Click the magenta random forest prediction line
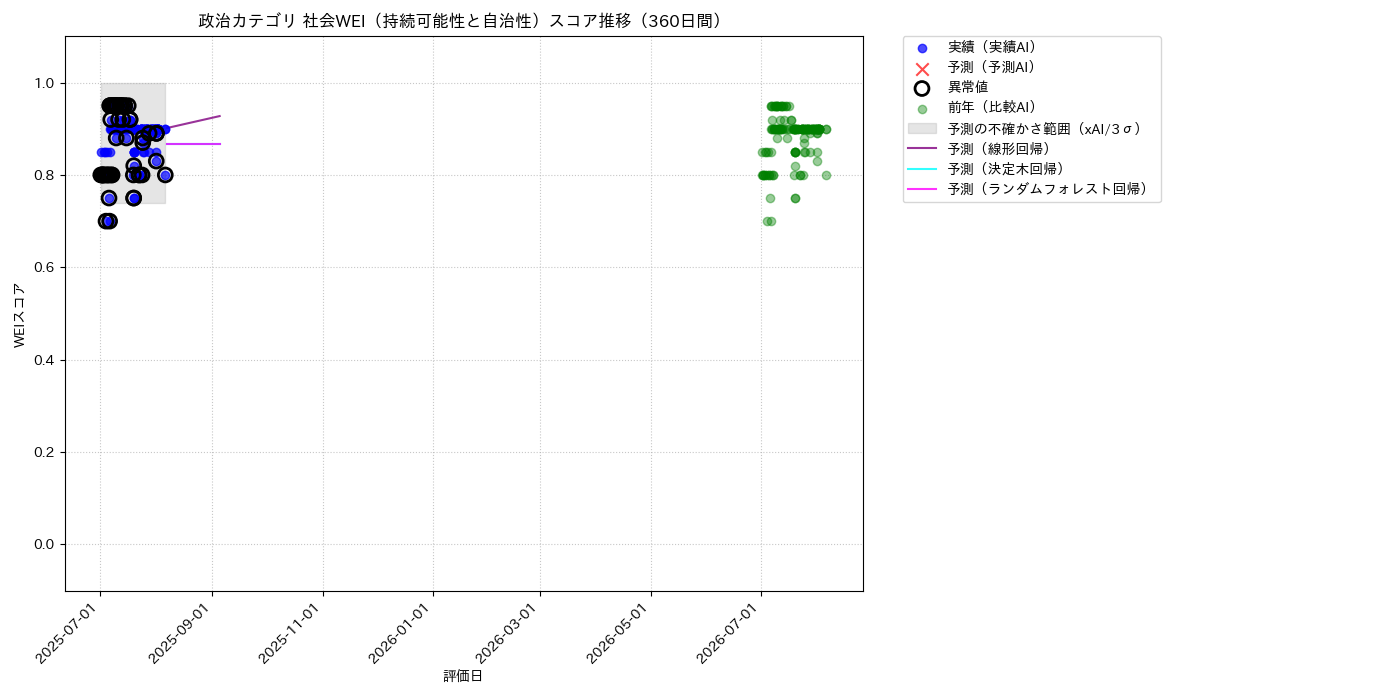The width and height of the screenshot is (1400, 700). (x=193, y=144)
